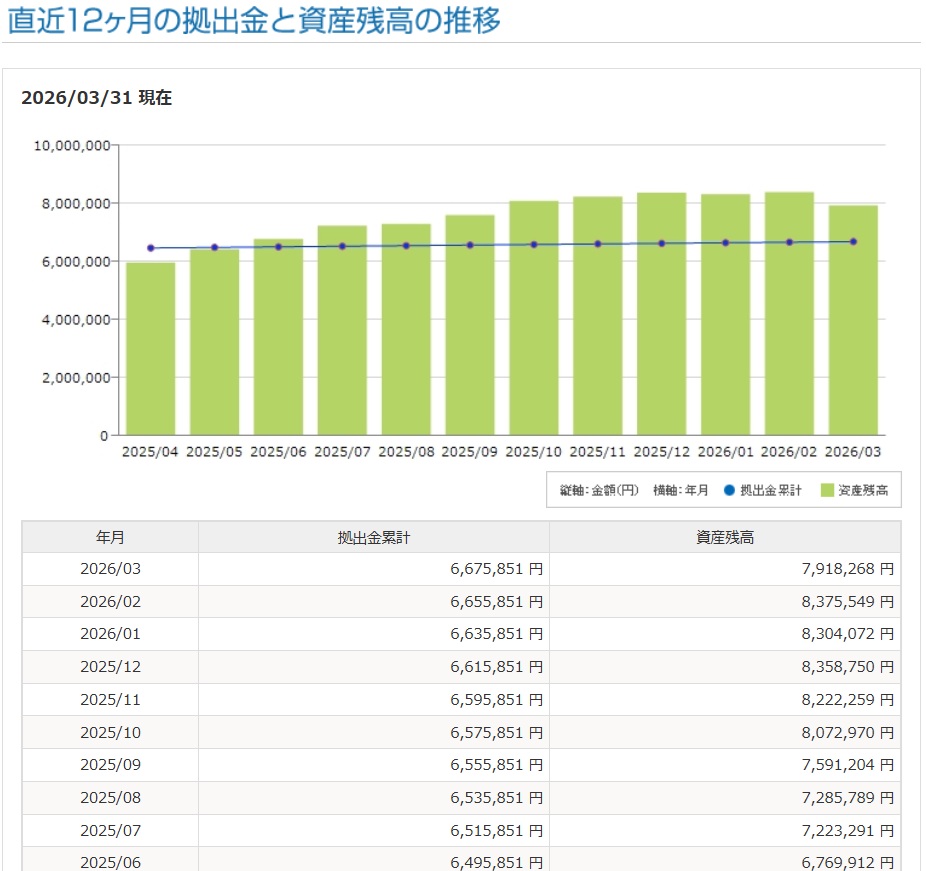
Task: Select the 2026/03 row in the table
Action: coord(110,569)
